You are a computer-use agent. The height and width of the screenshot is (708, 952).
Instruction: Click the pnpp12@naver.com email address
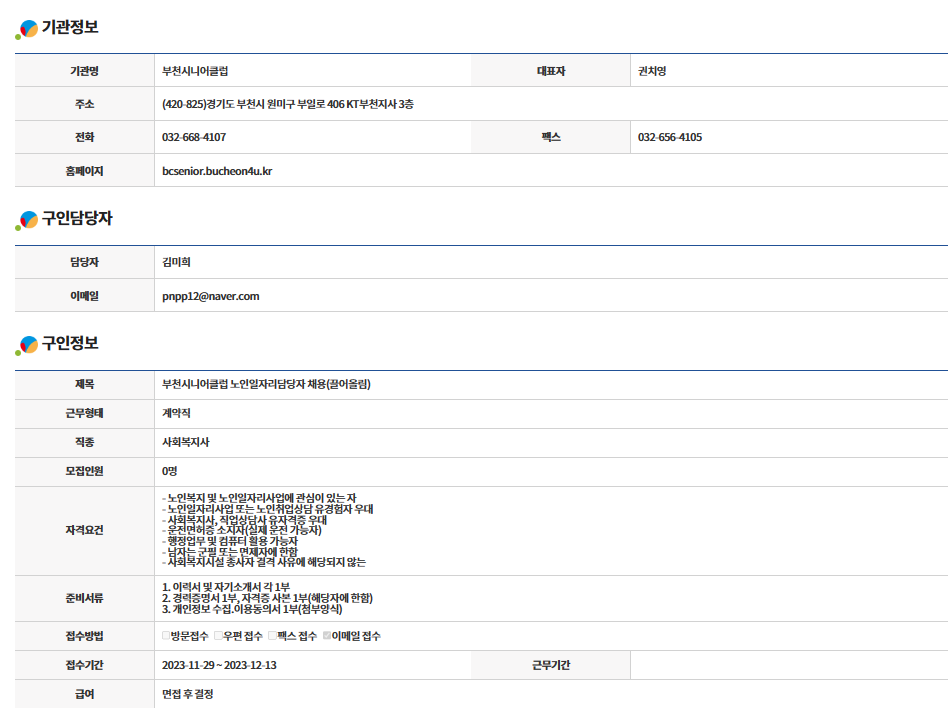tap(210, 296)
